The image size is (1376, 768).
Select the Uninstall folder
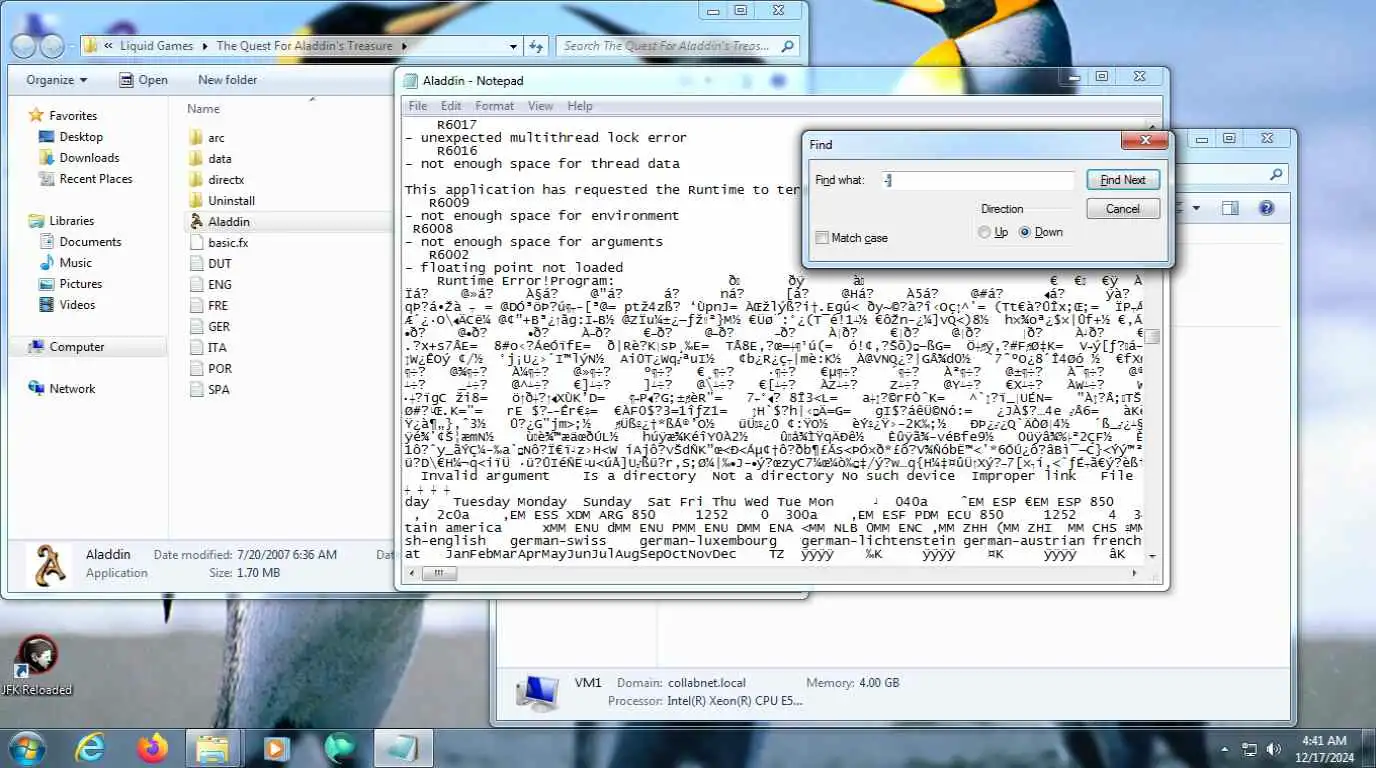pos(231,201)
